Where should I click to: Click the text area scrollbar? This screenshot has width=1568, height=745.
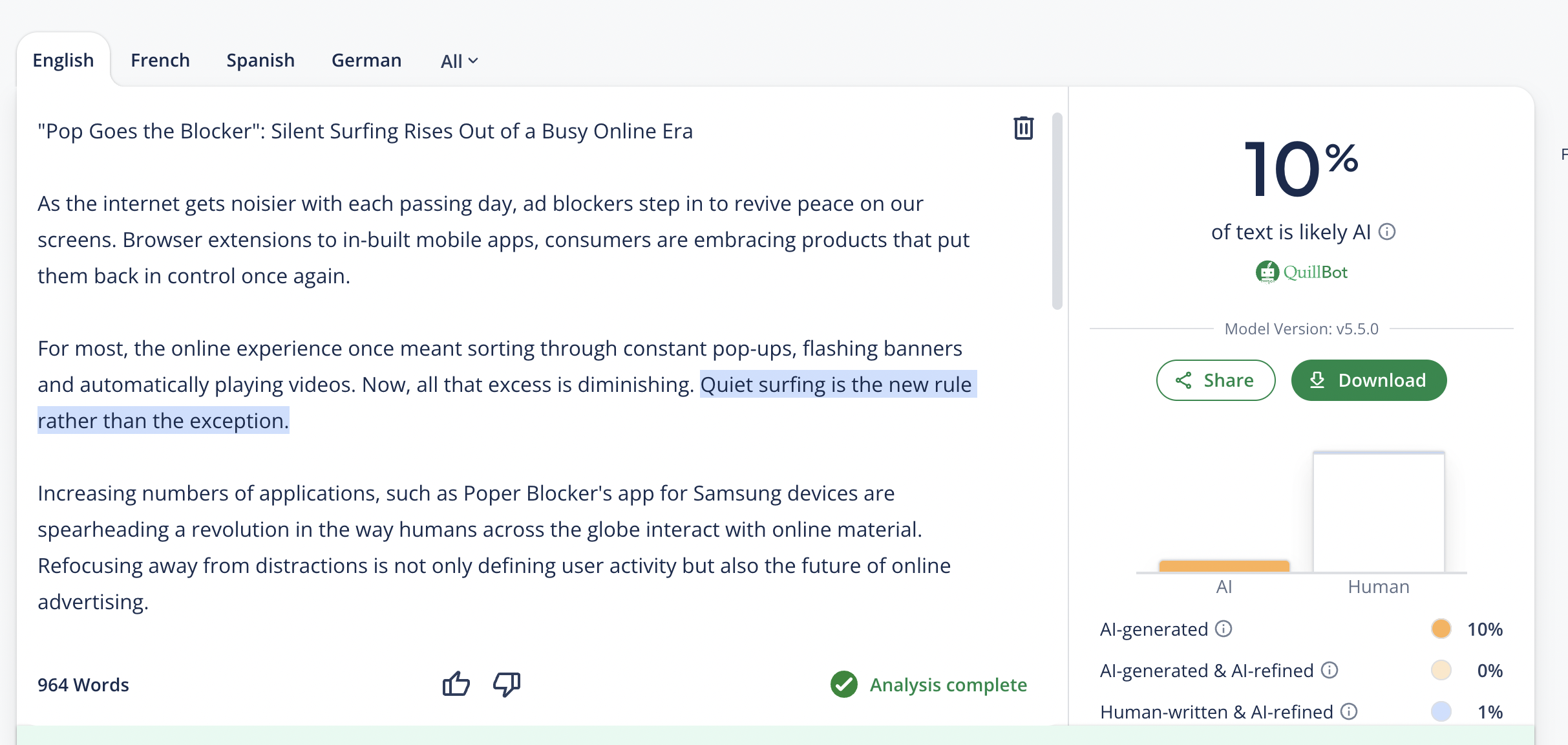coord(1057,211)
